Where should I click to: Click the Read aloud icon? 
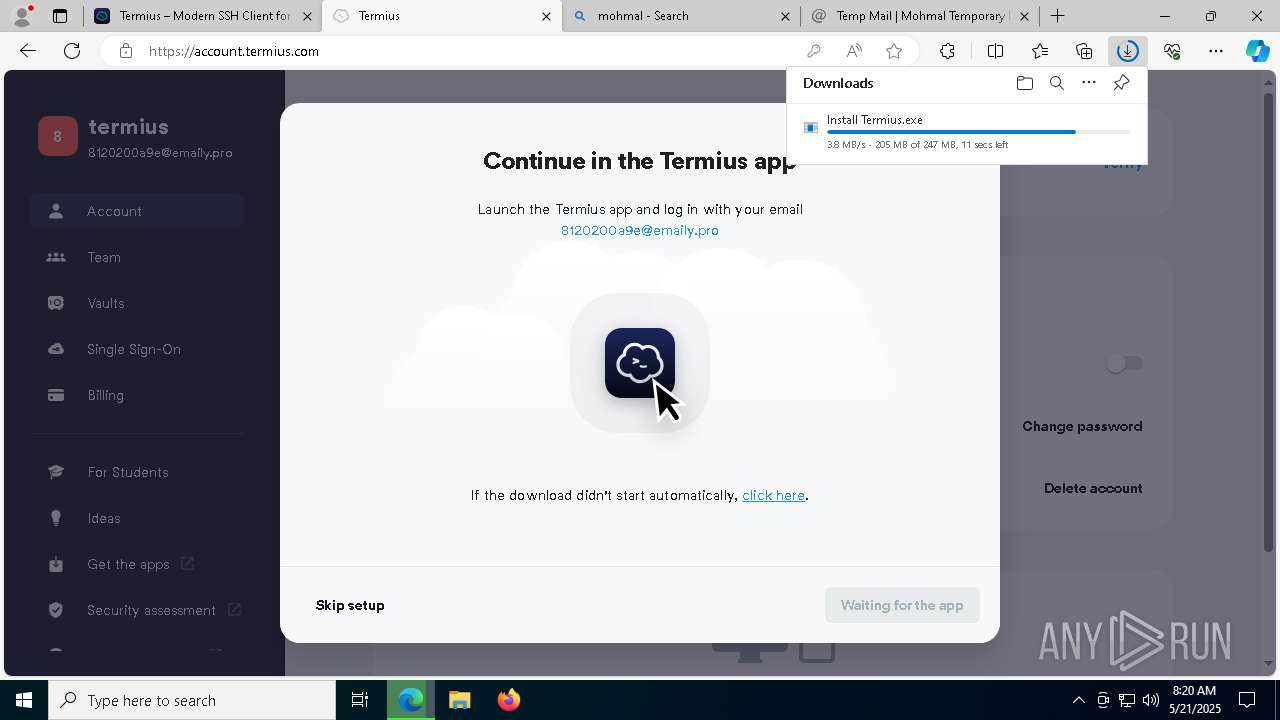pos(854,51)
